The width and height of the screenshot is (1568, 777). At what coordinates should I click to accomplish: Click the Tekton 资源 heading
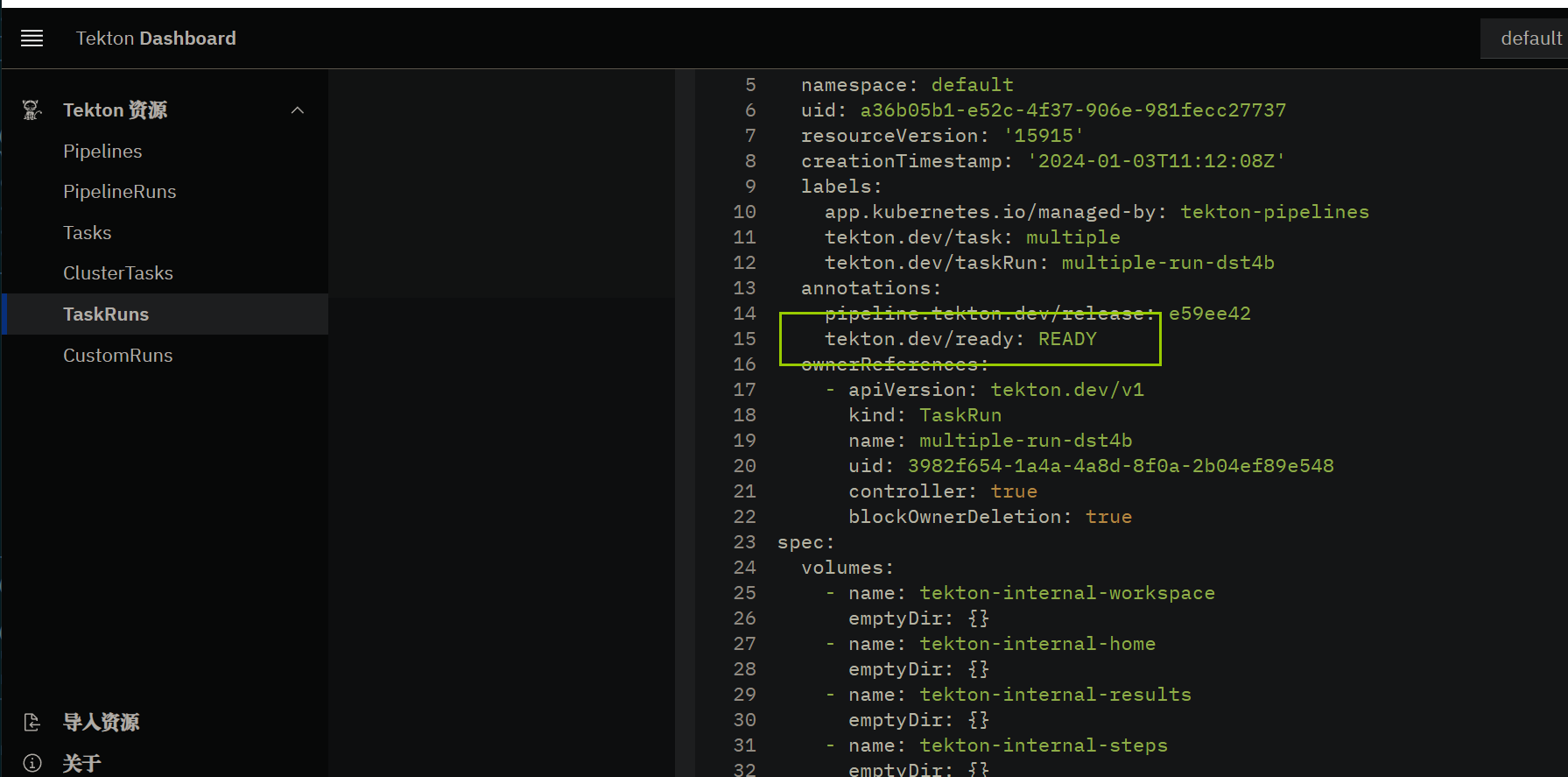(x=116, y=110)
